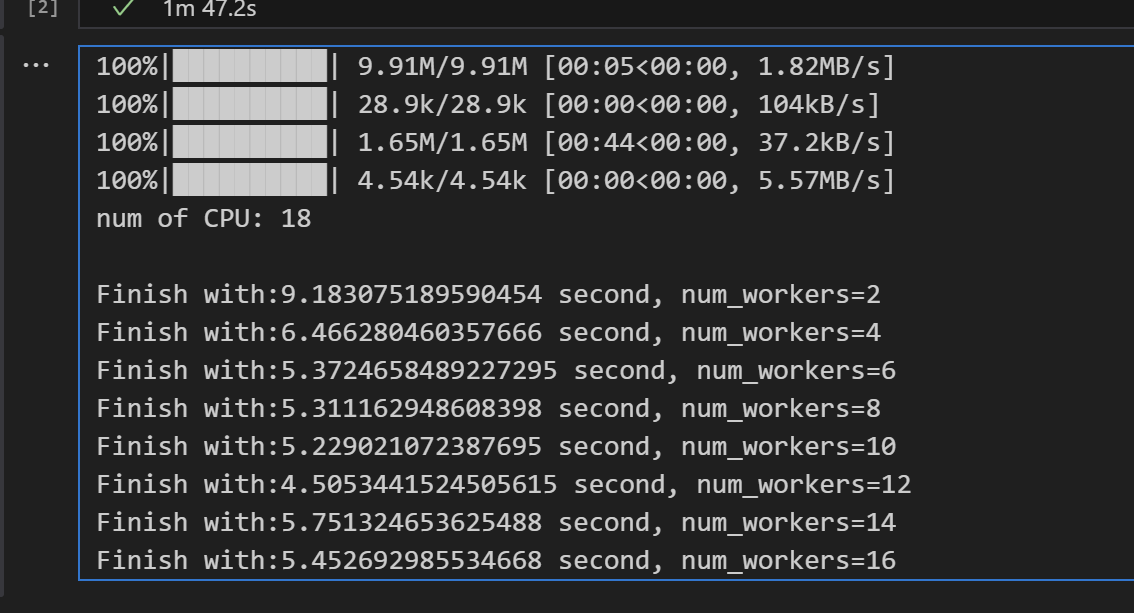Viewport: 1134px width, 613px height.
Task: Click the 'num of CPU: 18' line
Action: point(204,218)
